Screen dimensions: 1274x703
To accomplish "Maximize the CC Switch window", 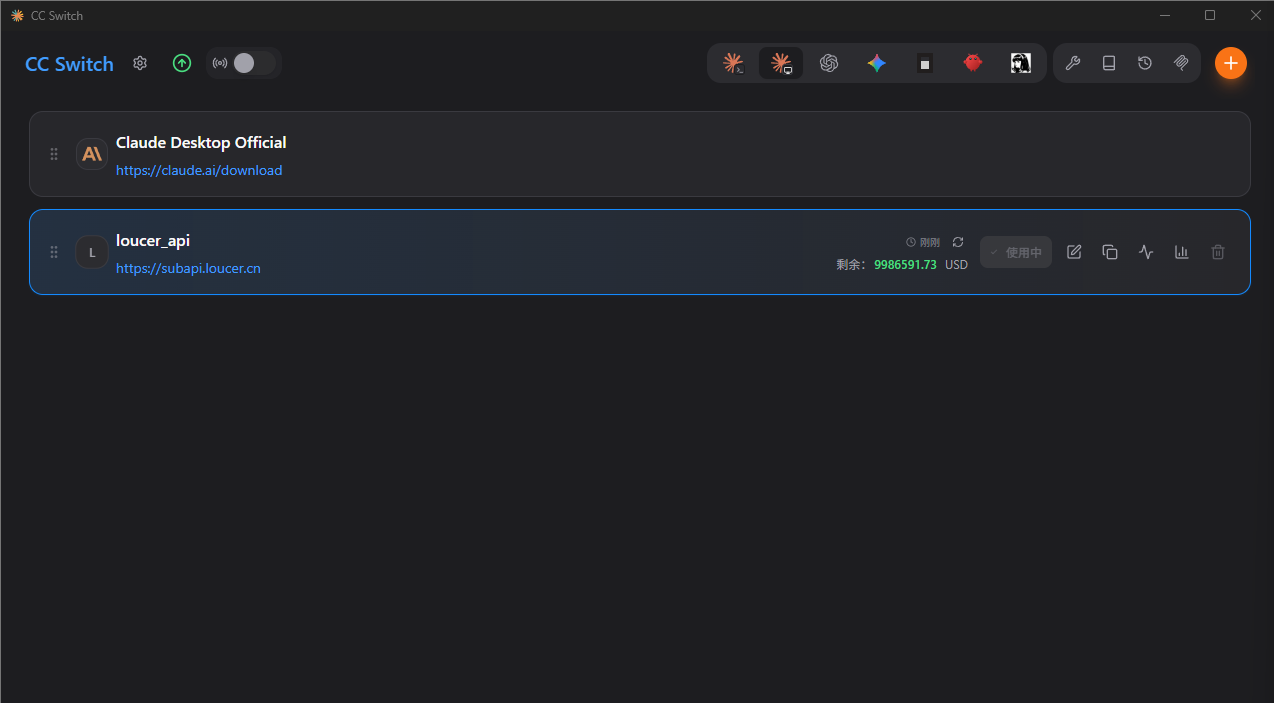I will pyautogui.click(x=1210, y=15).
